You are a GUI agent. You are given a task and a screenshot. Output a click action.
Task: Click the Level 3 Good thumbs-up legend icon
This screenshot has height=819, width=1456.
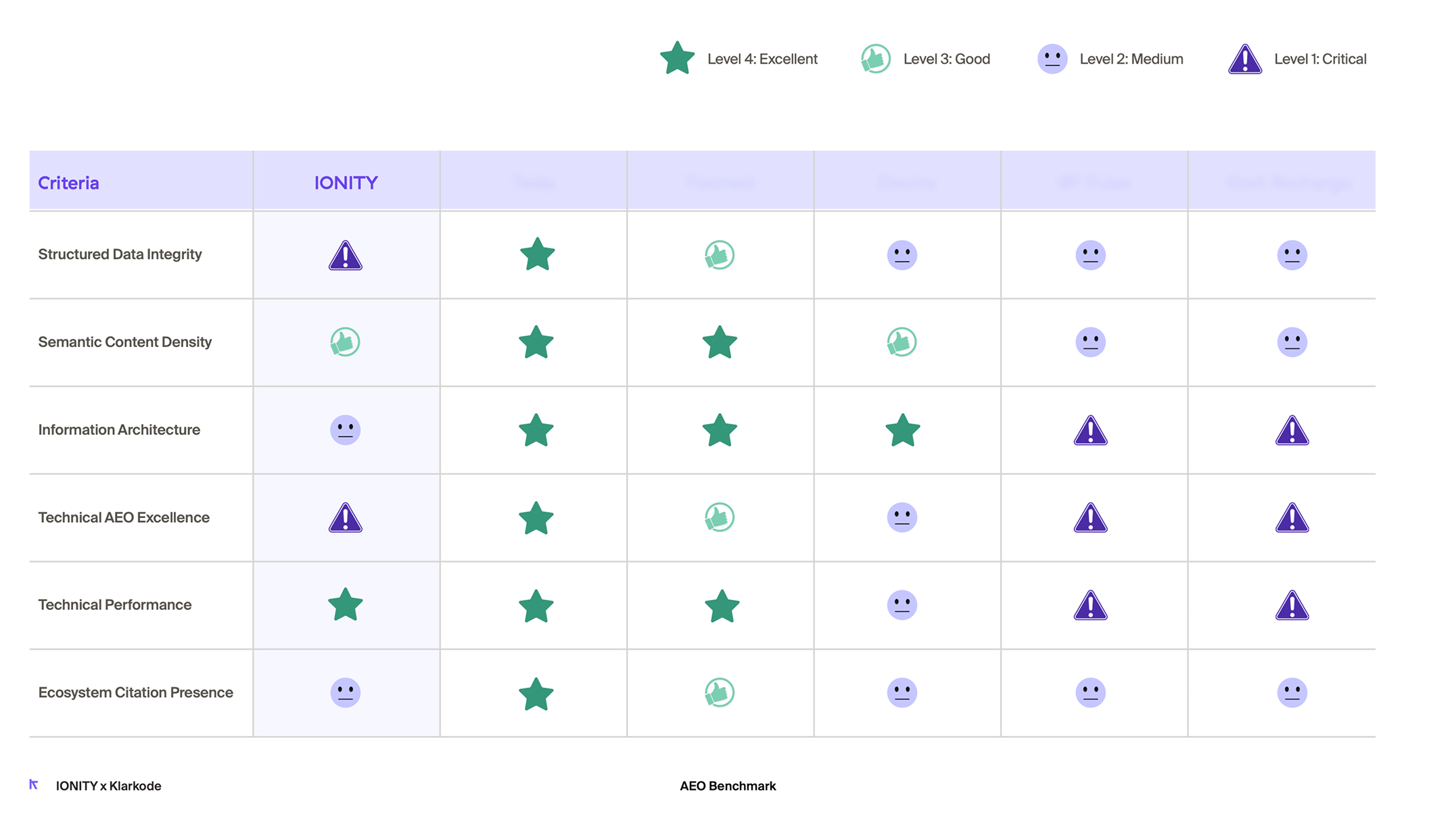[x=876, y=59]
